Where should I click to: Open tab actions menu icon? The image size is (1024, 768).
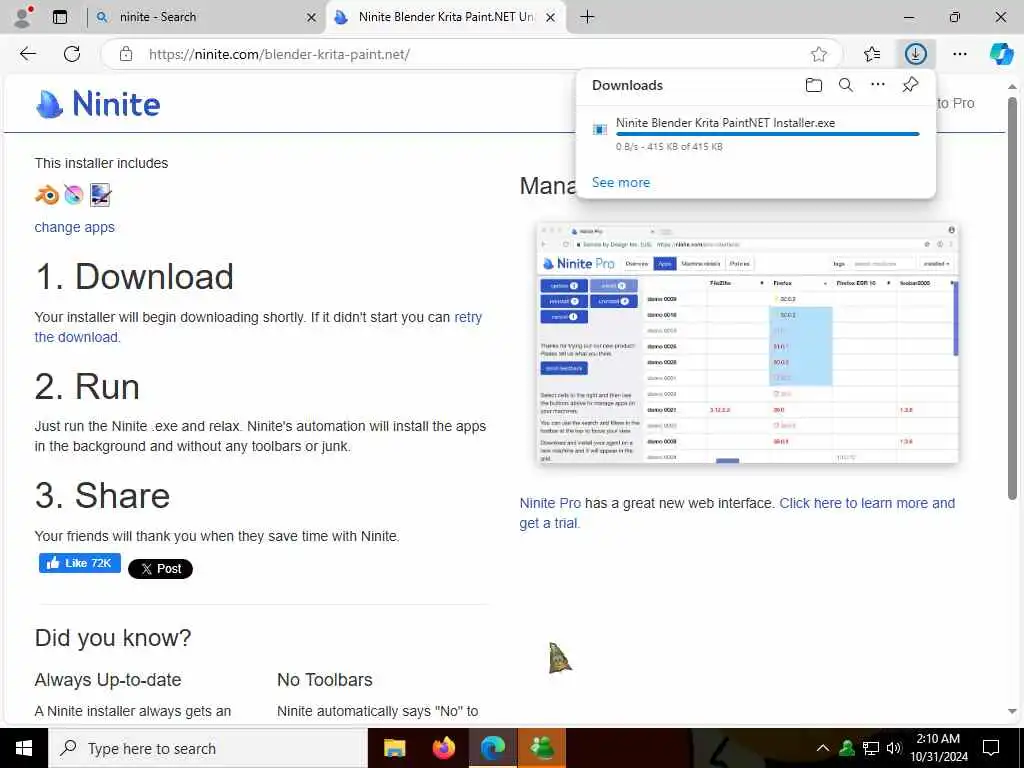coord(60,17)
